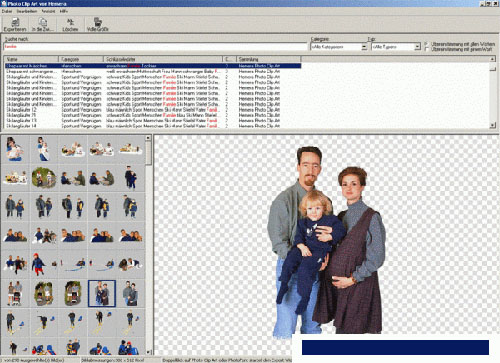Select the highlighted pregnant family thumbnail
Viewport: 500px width, 363px height.
pos(102,293)
